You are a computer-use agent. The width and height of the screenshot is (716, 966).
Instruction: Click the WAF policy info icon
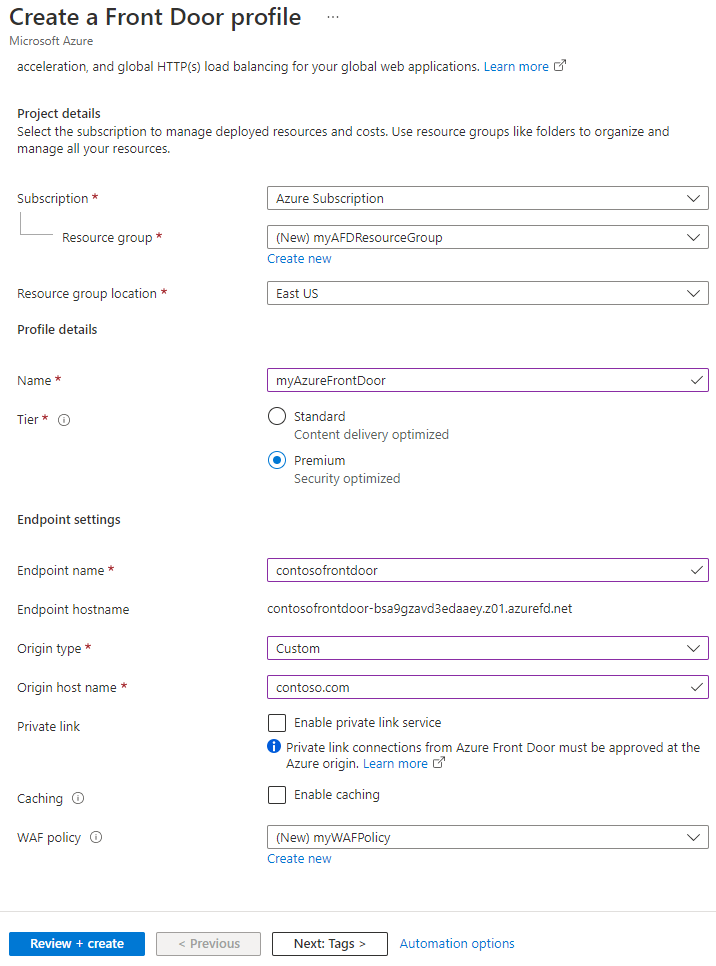point(96,838)
